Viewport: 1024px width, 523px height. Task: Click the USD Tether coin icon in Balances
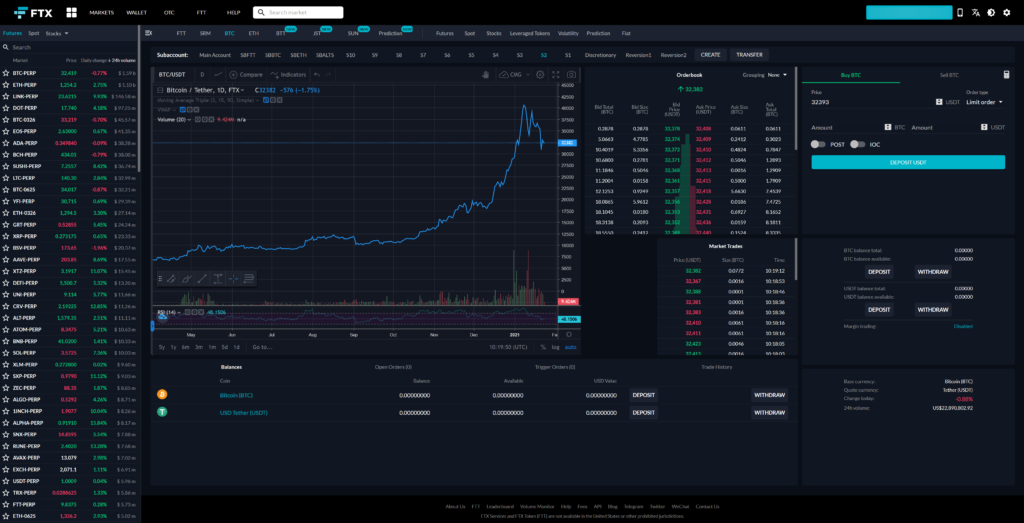click(x=162, y=412)
